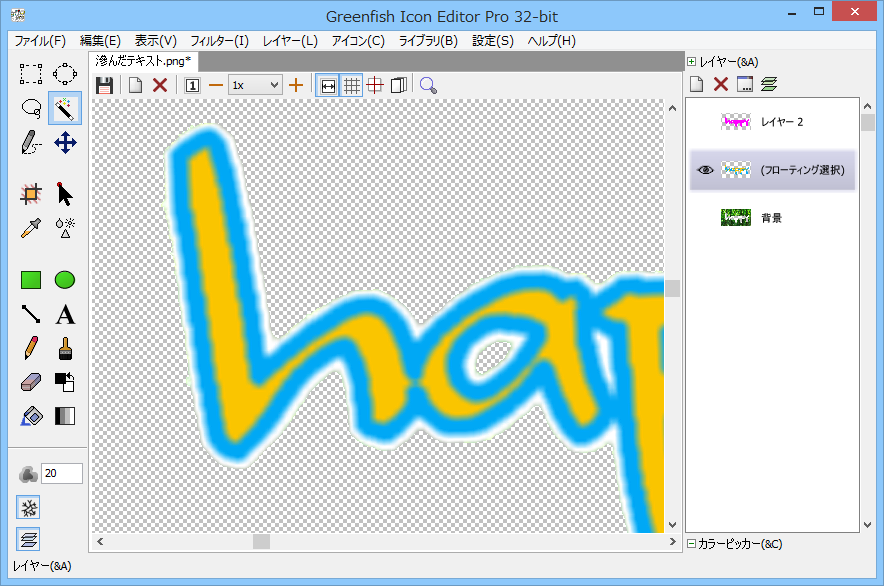The width and height of the screenshot is (884, 586).
Task: Open the 1x zoom level dropdown
Action: click(255, 85)
